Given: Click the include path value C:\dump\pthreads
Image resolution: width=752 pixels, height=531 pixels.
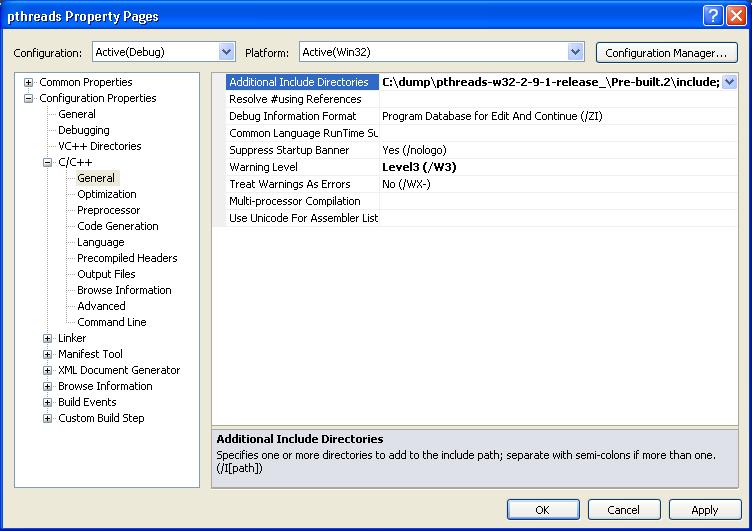Looking at the screenshot, I should click(x=551, y=82).
